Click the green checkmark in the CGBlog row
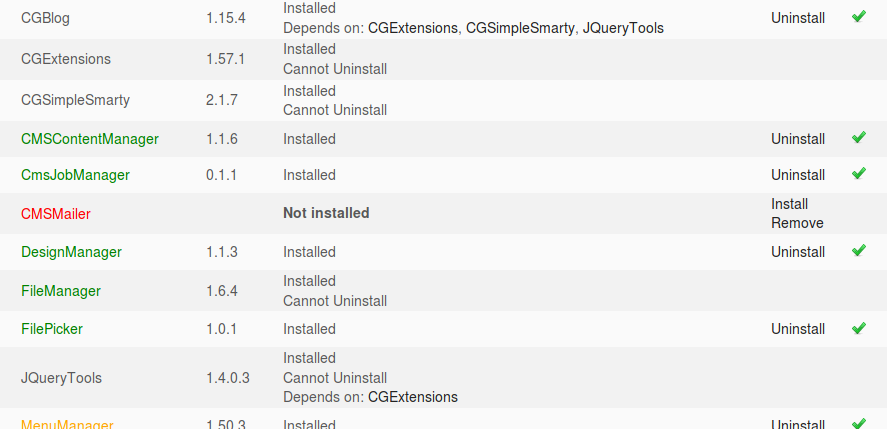887x429 pixels. [858, 17]
